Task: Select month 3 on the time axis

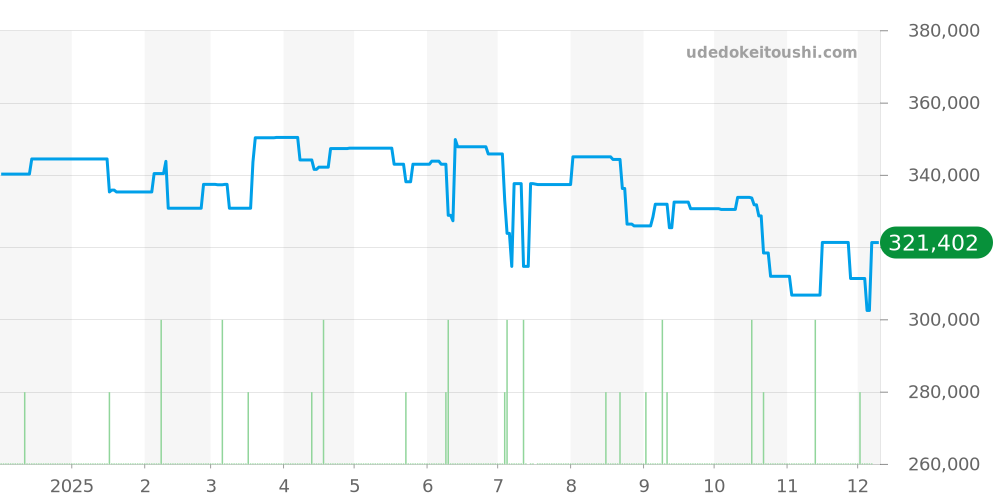Action: 211,486
